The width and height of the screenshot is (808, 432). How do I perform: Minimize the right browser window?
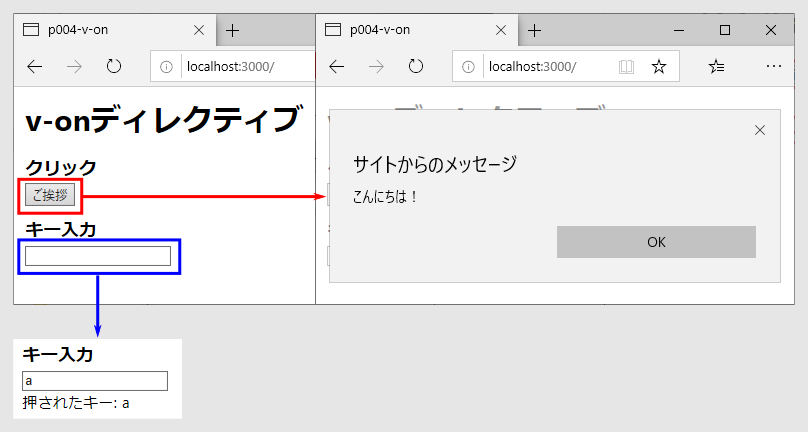point(679,30)
